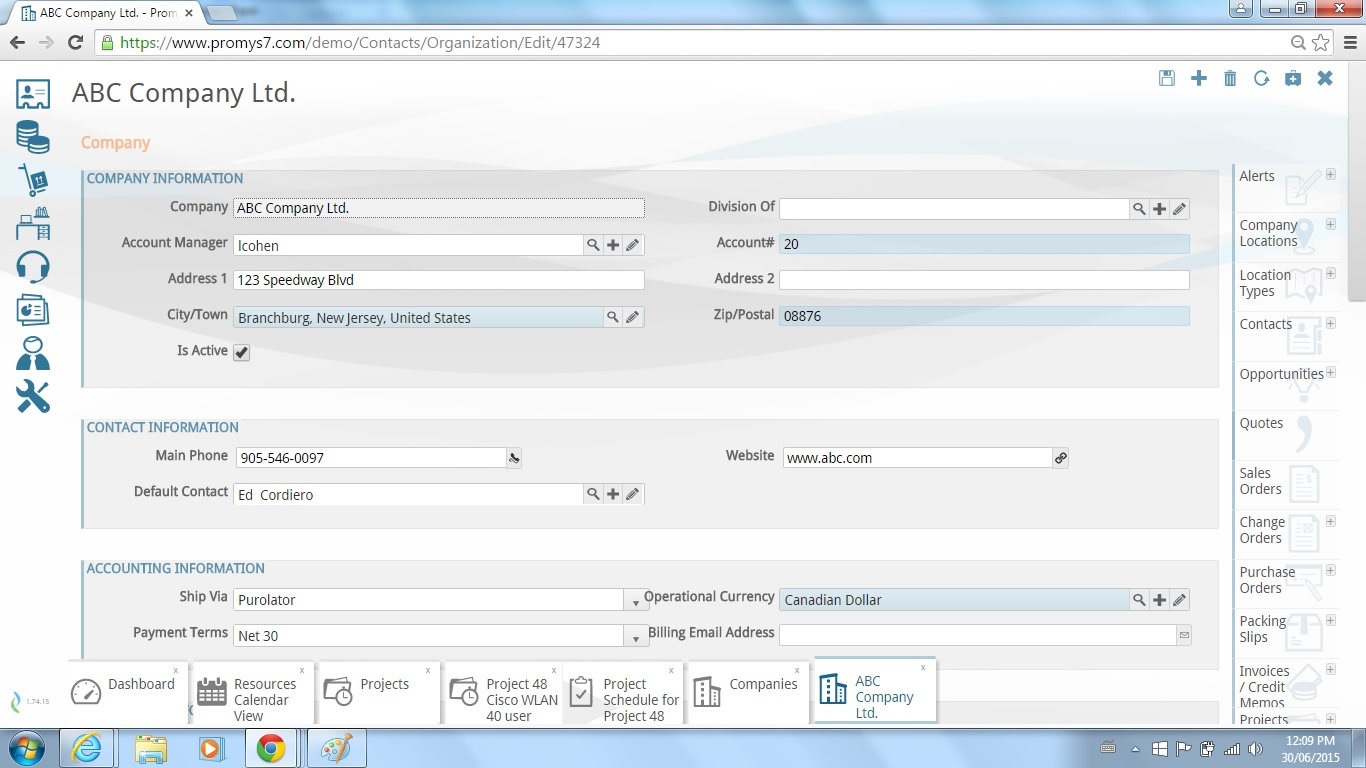This screenshot has width=1366, height=768.
Task: Edit Default Contact with pencil icon
Action: coord(633,494)
